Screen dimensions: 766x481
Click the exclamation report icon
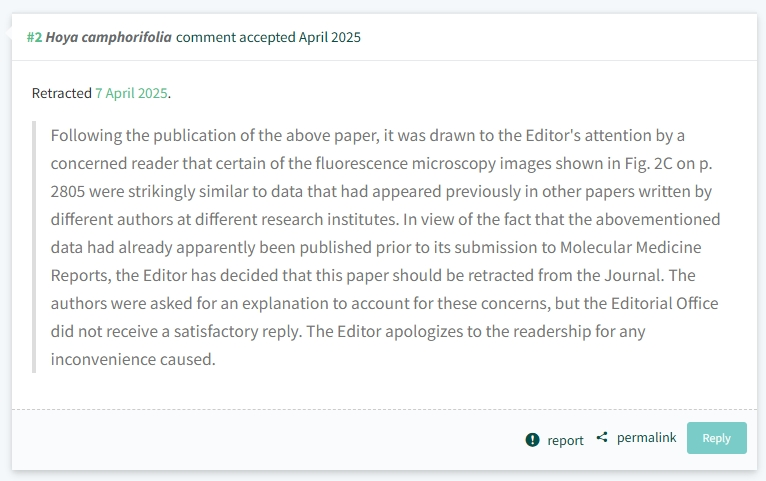(532, 440)
